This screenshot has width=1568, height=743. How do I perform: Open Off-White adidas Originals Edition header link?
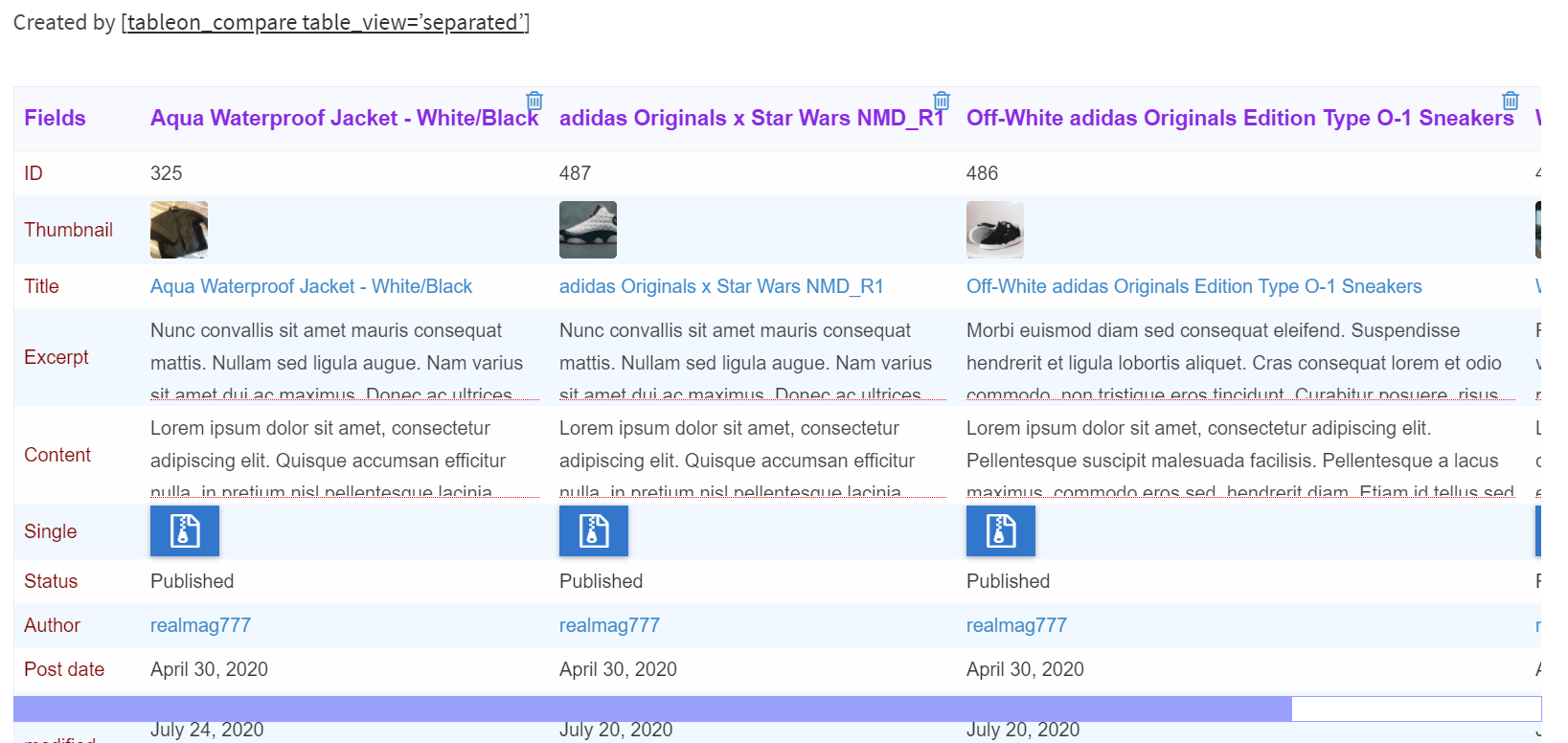pos(1240,118)
